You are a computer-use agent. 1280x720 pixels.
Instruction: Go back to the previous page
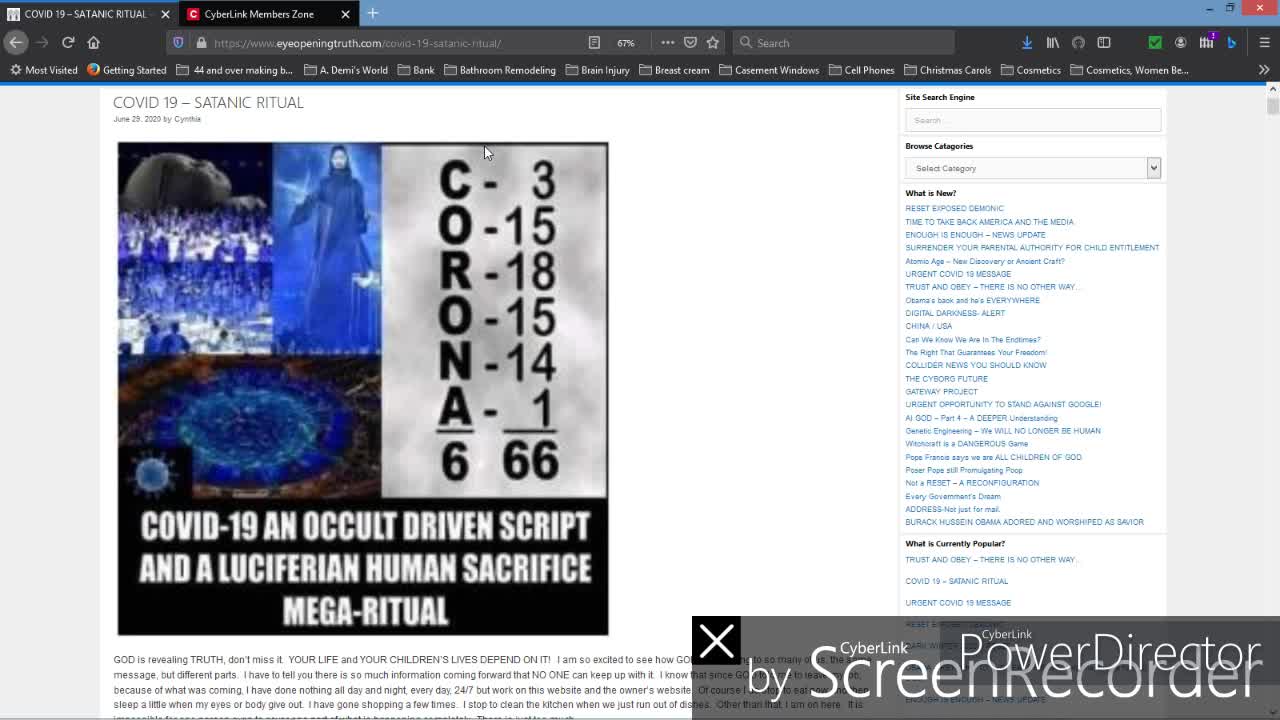tap(16, 42)
